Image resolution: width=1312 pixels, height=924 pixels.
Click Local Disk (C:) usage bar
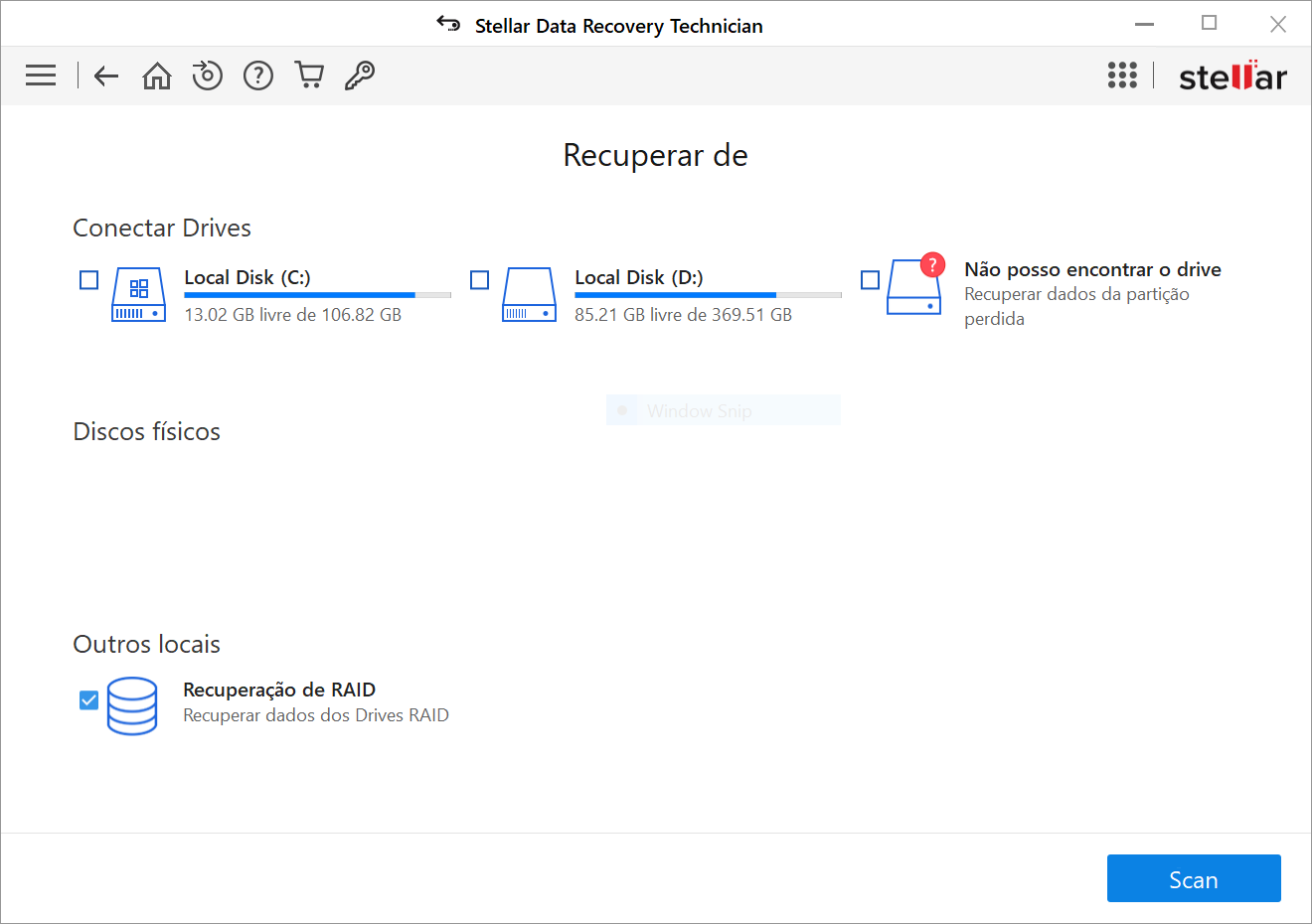(x=318, y=295)
